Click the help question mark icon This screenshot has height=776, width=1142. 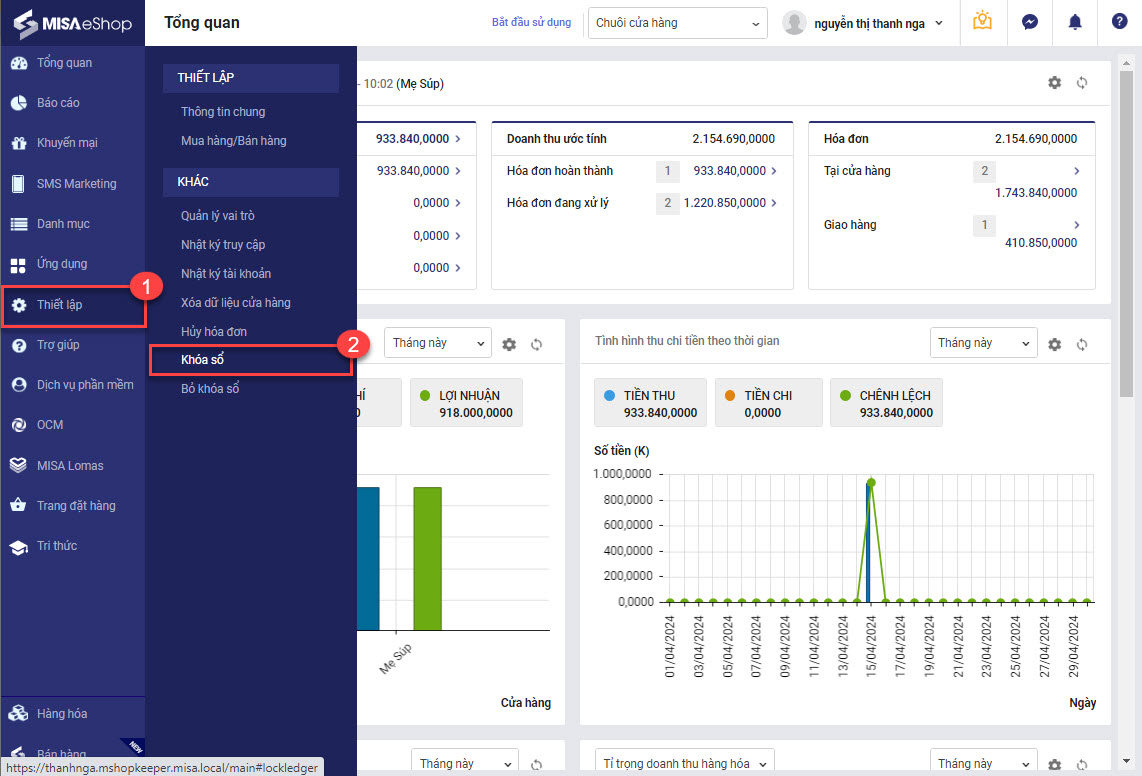(1119, 22)
